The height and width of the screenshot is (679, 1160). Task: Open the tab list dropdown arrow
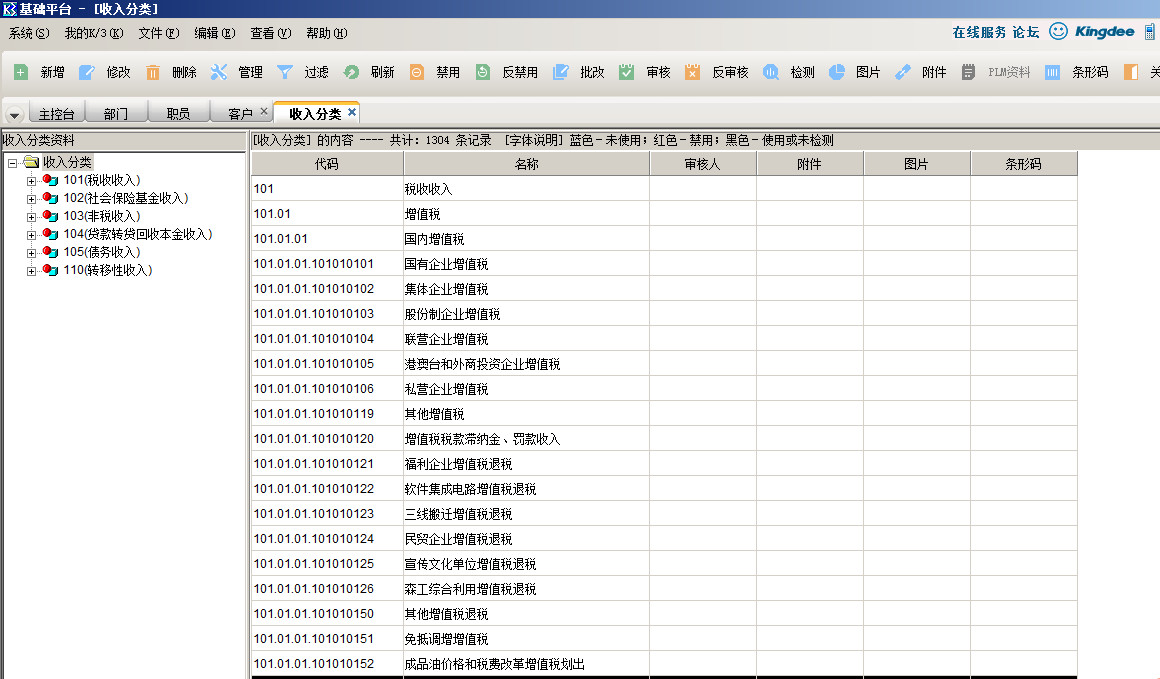pyautogui.click(x=14, y=115)
